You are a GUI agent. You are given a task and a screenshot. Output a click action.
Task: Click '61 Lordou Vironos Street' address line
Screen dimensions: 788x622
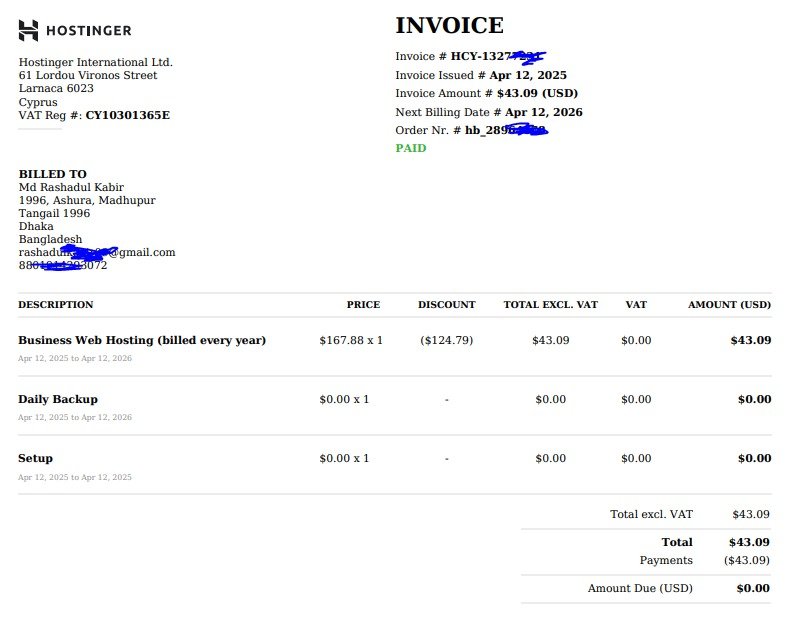pos(88,75)
